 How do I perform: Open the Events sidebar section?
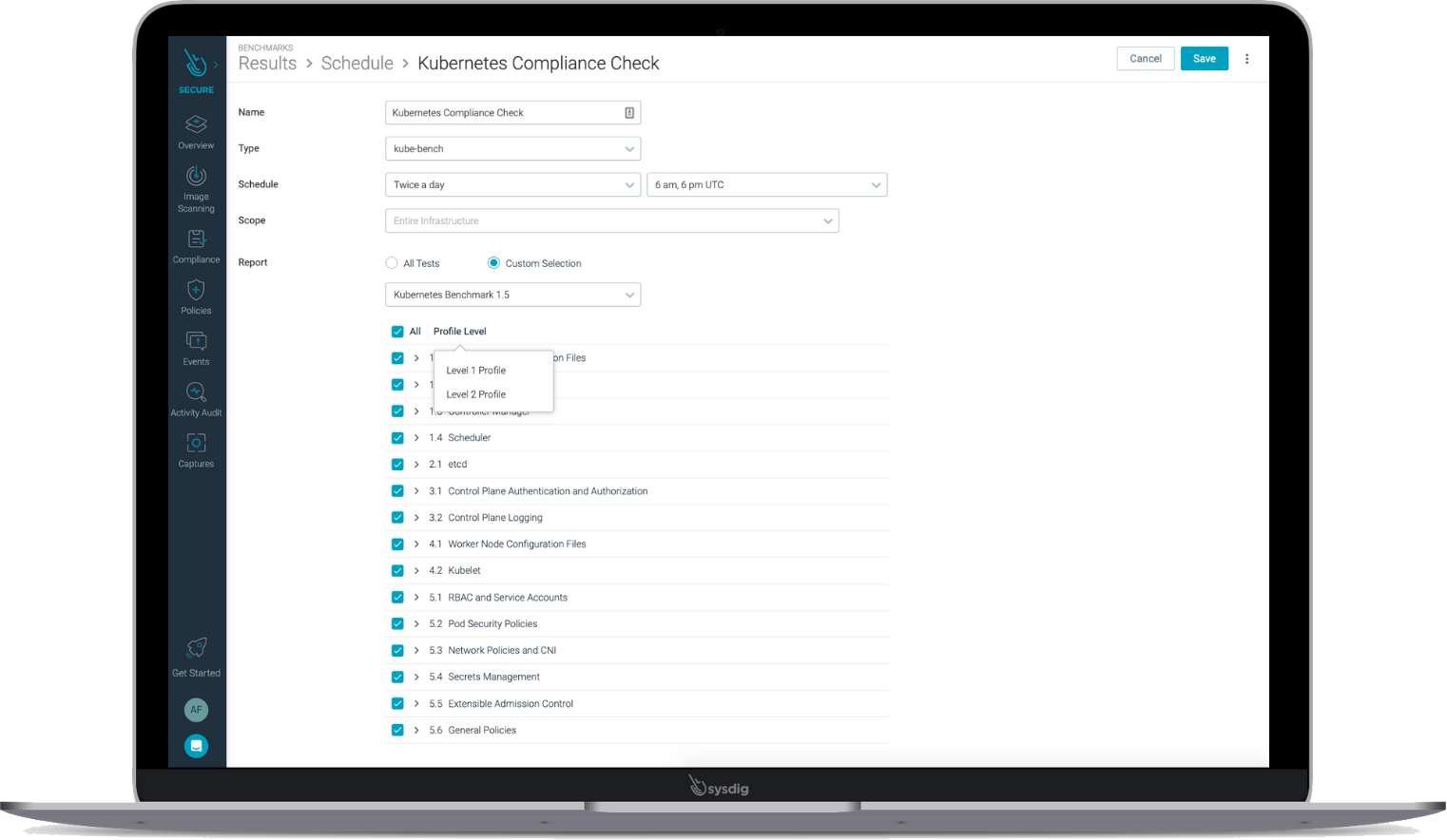pyautogui.click(x=196, y=349)
